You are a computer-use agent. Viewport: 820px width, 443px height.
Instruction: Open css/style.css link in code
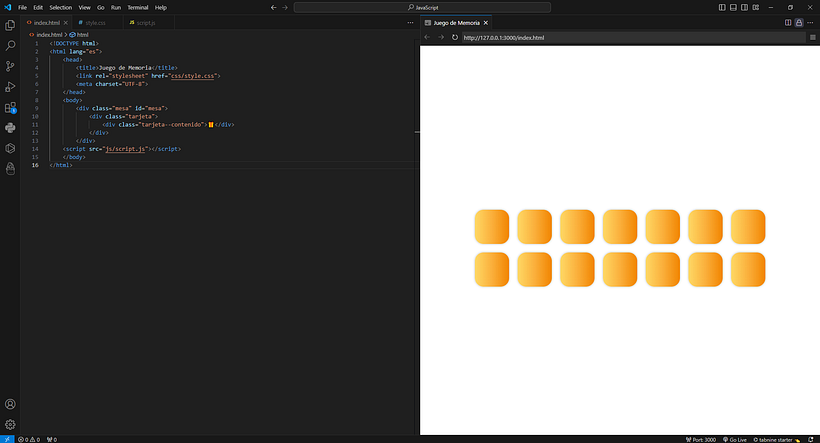point(192,76)
